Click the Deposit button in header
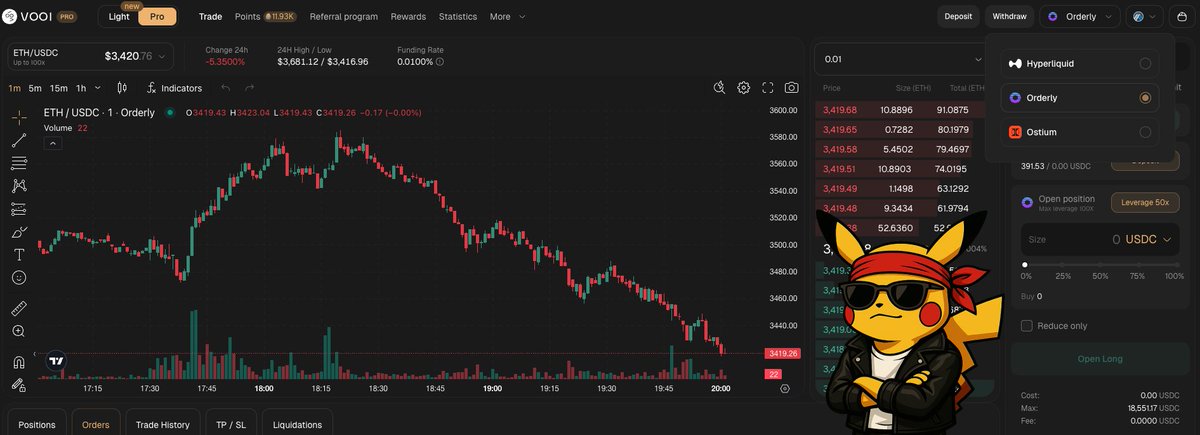The image size is (1200, 435). pyautogui.click(x=958, y=16)
